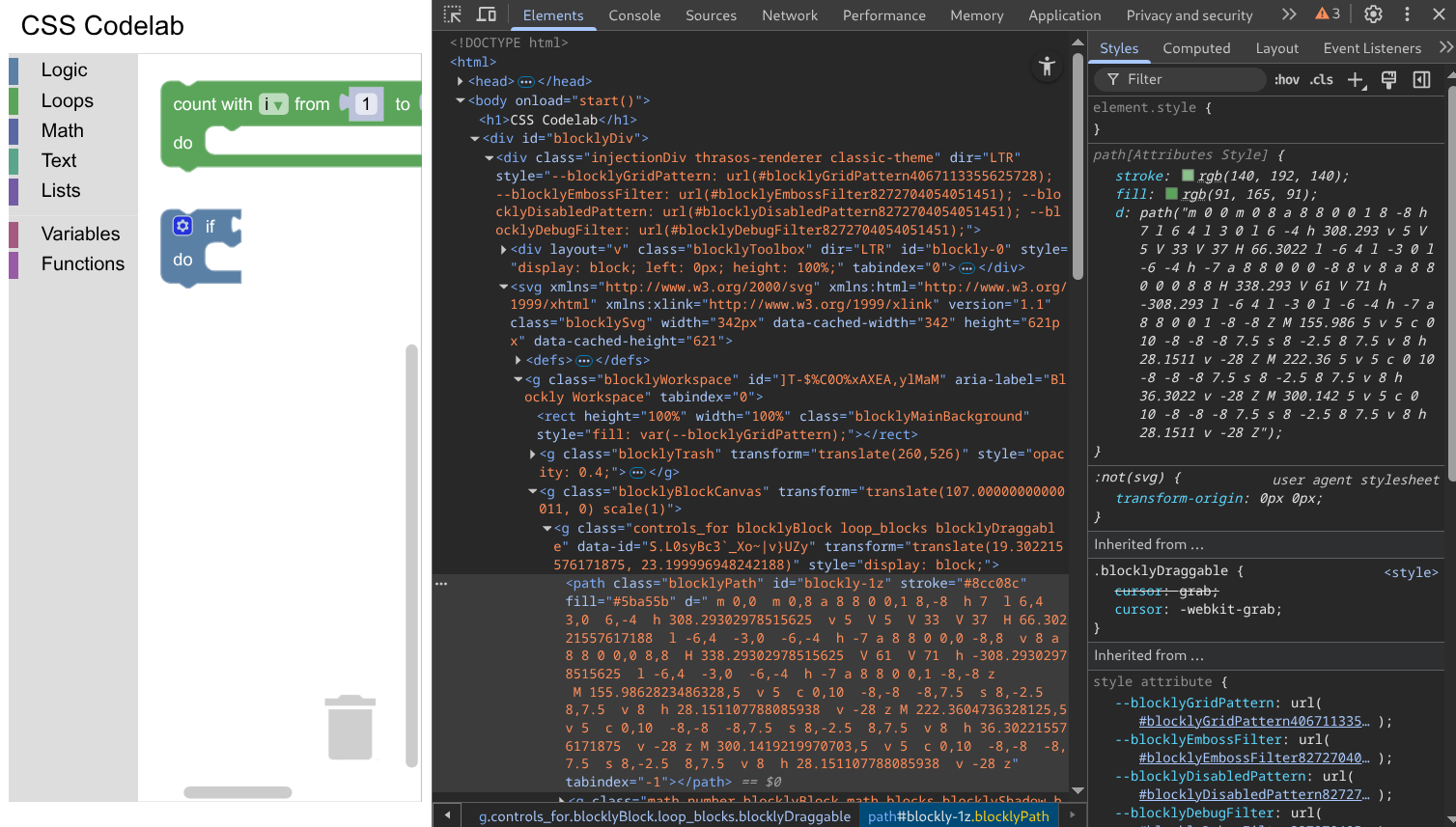The height and width of the screenshot is (827, 1456).
Task: Expand the defs element inside the SVG
Action: tap(519, 359)
